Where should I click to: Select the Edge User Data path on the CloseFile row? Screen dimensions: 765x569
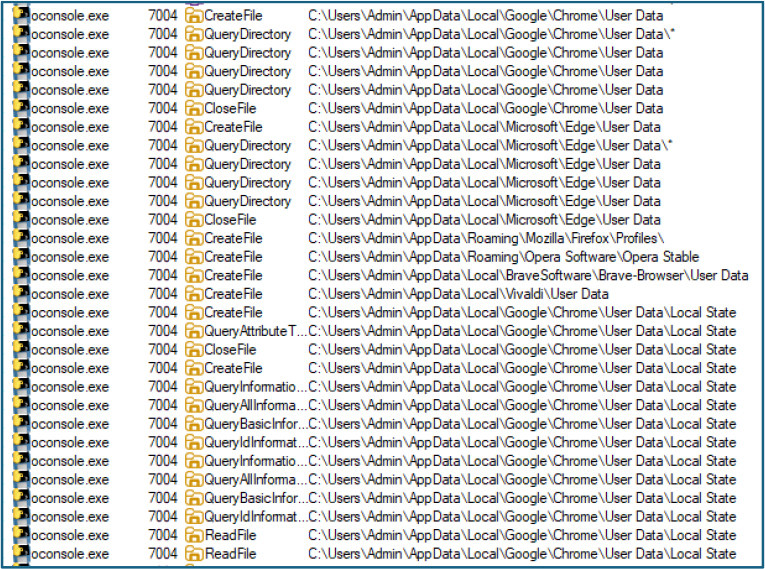coord(484,220)
